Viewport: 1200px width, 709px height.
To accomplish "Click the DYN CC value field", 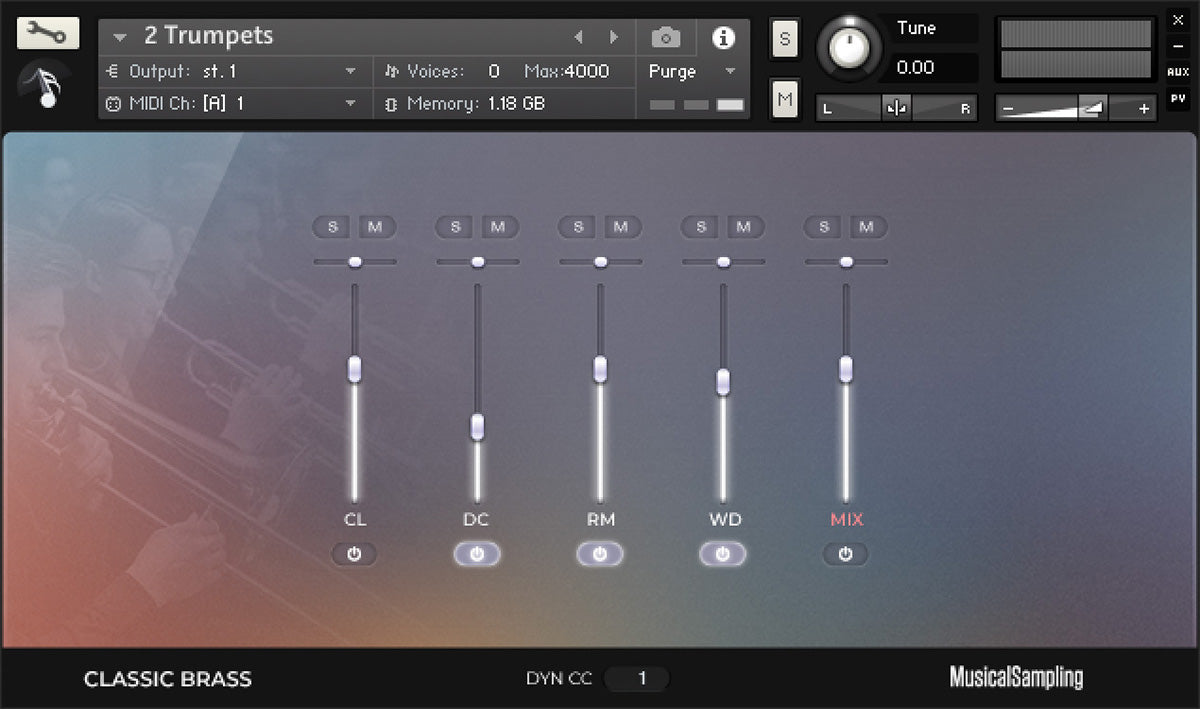I will pos(637,679).
